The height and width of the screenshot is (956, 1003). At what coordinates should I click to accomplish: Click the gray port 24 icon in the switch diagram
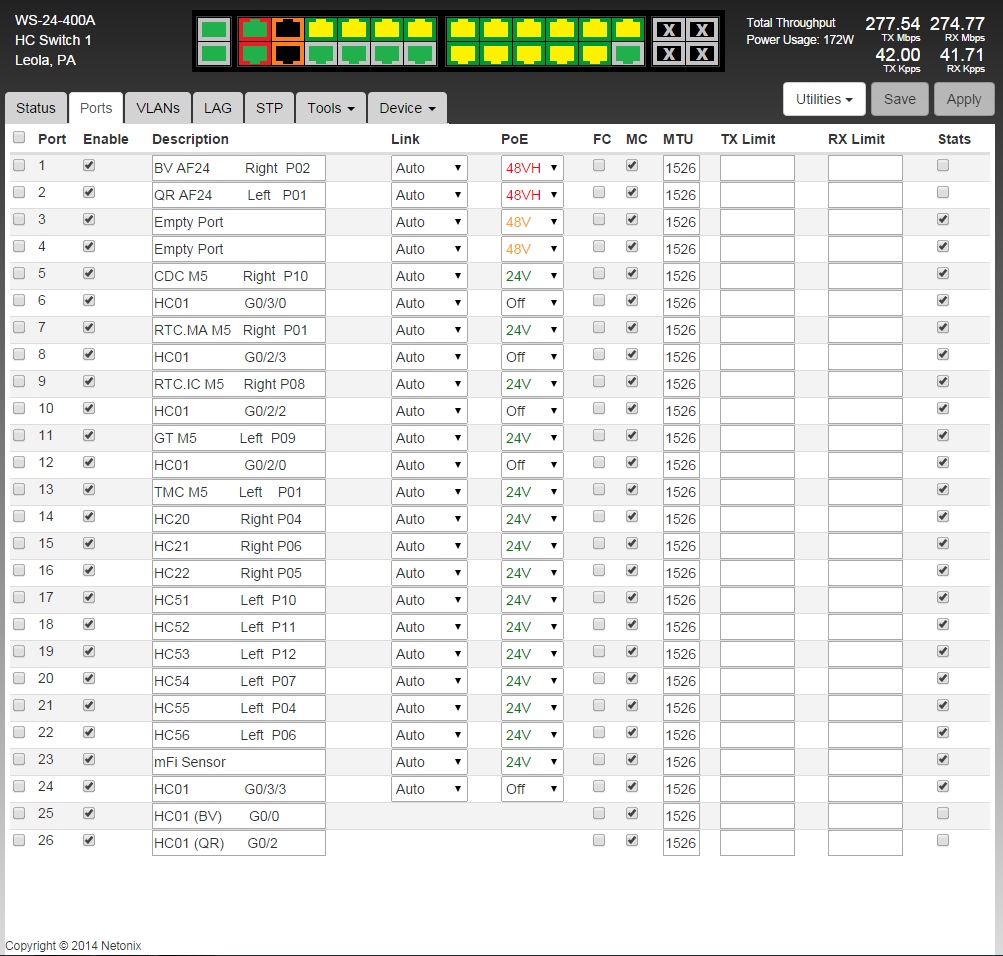point(628,54)
